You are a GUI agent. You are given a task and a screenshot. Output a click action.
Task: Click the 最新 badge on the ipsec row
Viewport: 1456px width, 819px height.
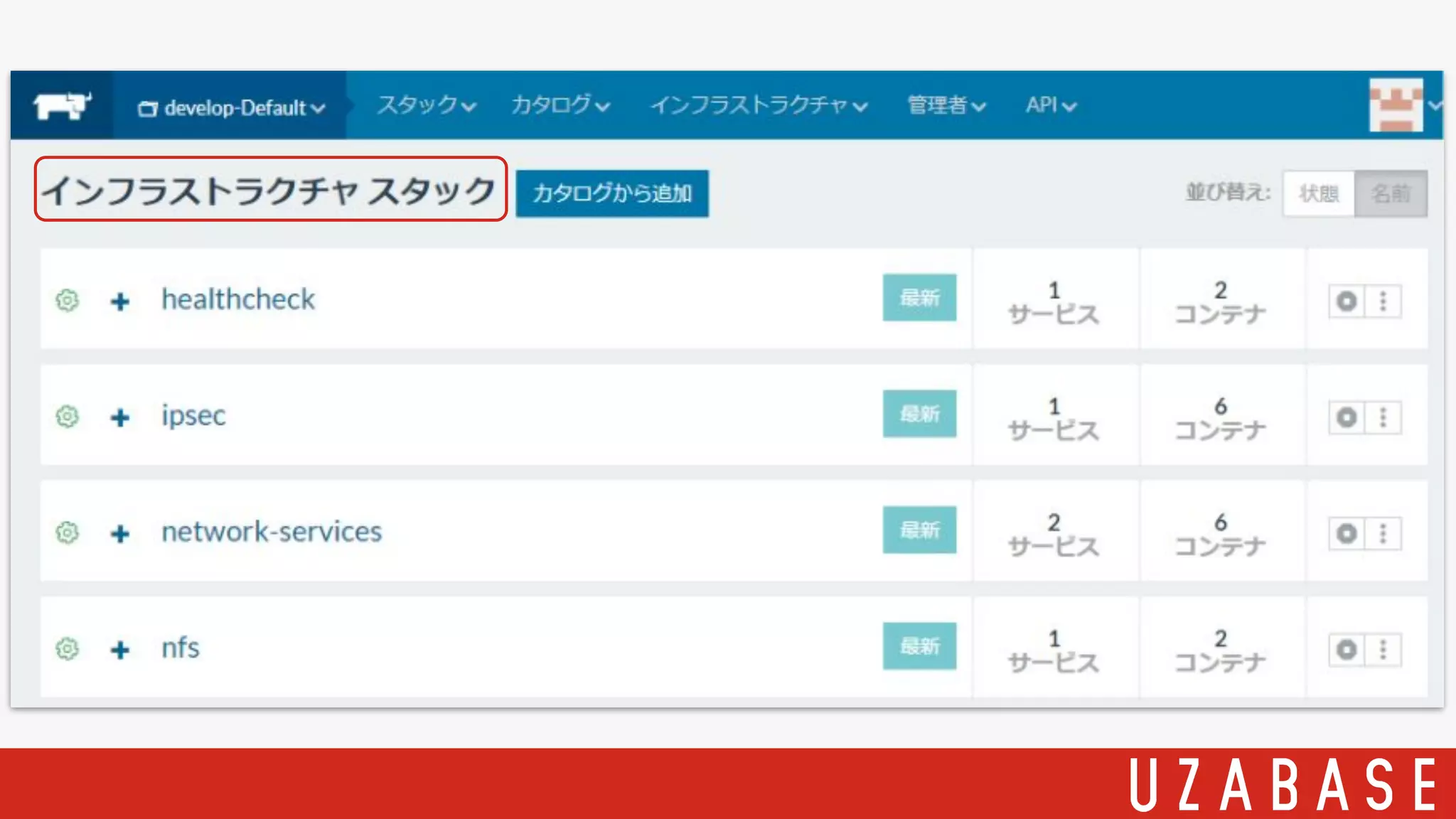click(919, 414)
